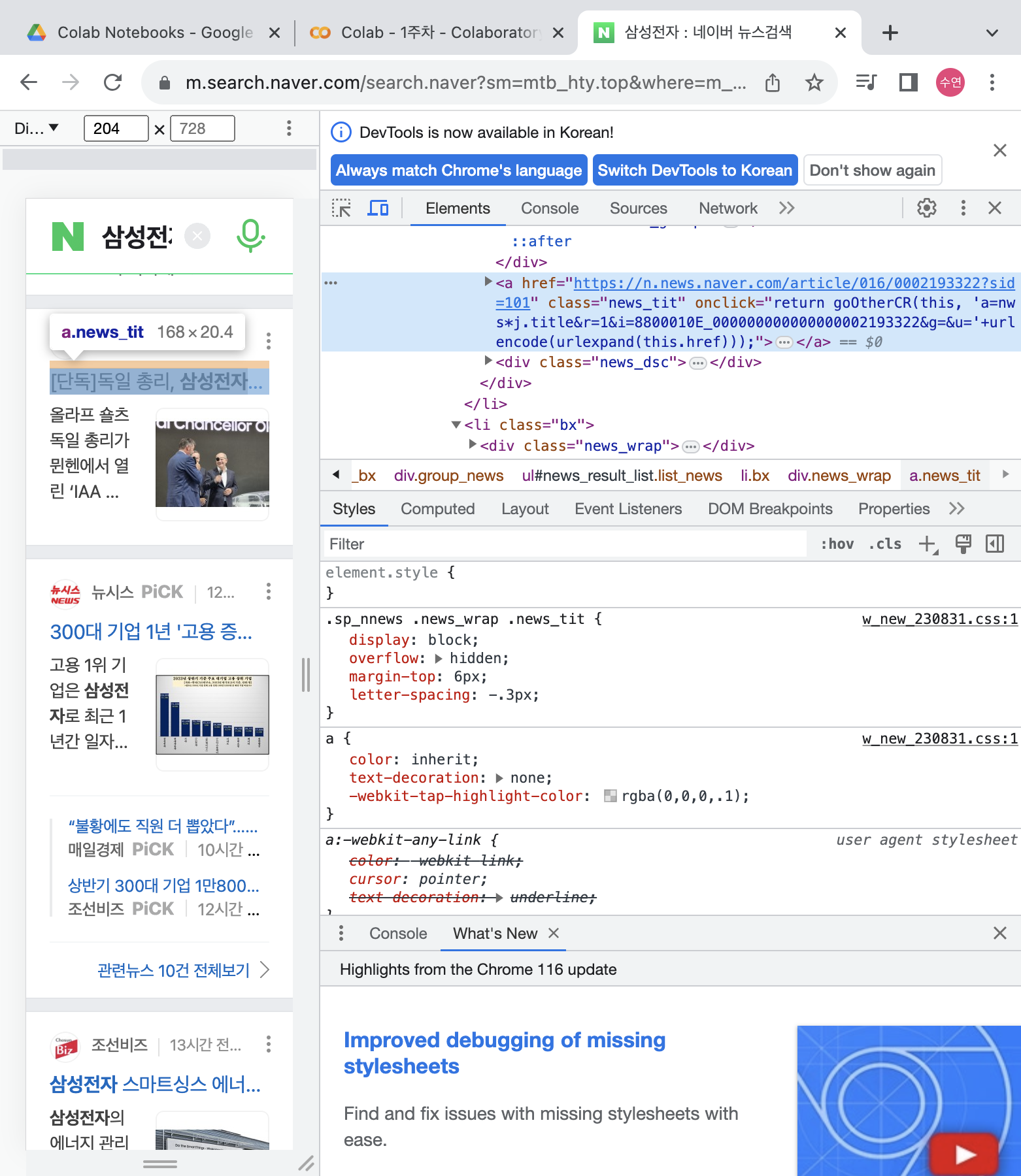Click Always match Chrome's language button
The width and height of the screenshot is (1021, 1176).
pyautogui.click(x=459, y=171)
